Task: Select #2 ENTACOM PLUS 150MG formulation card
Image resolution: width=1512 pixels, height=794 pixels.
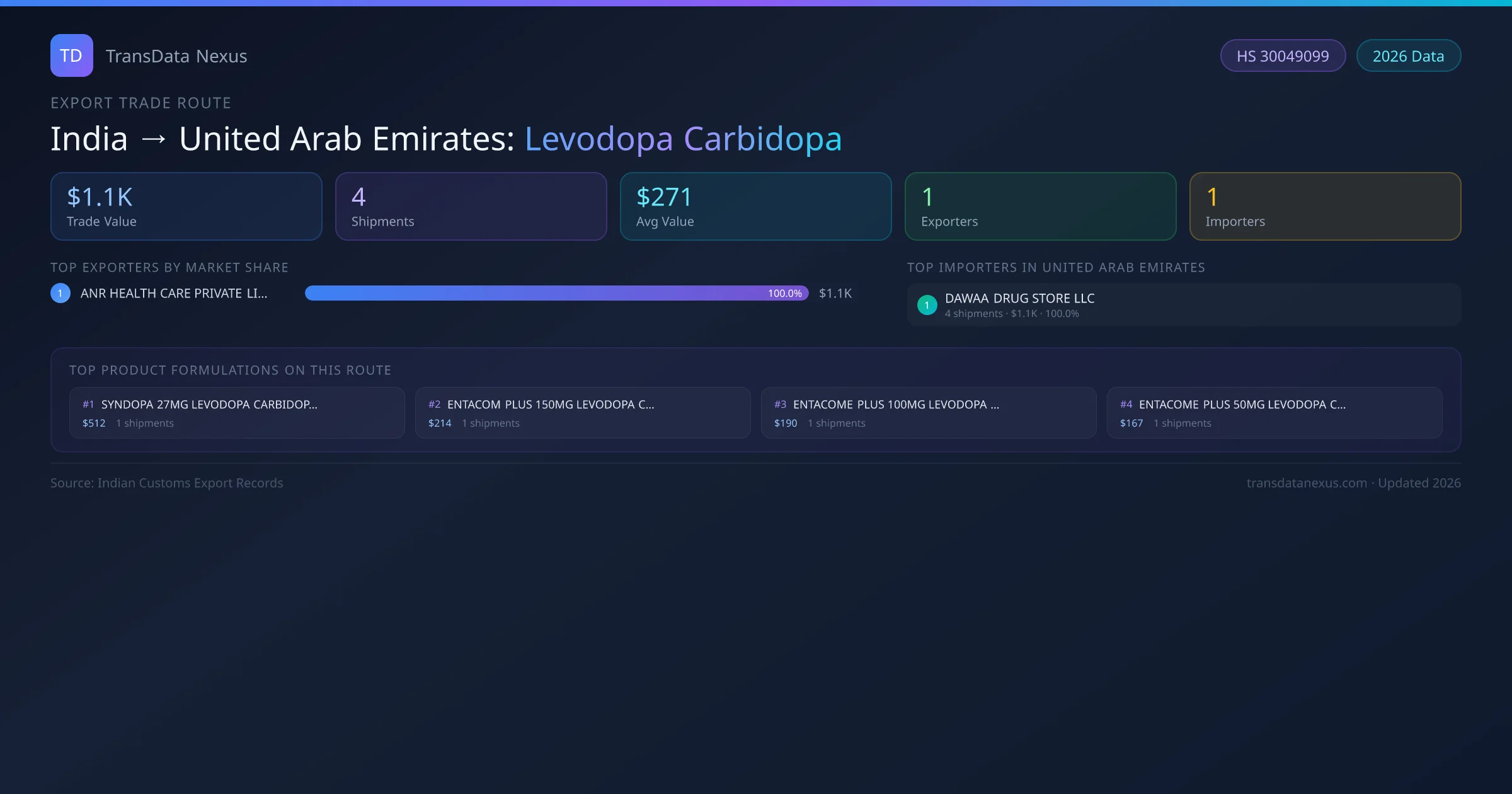Action: (583, 413)
